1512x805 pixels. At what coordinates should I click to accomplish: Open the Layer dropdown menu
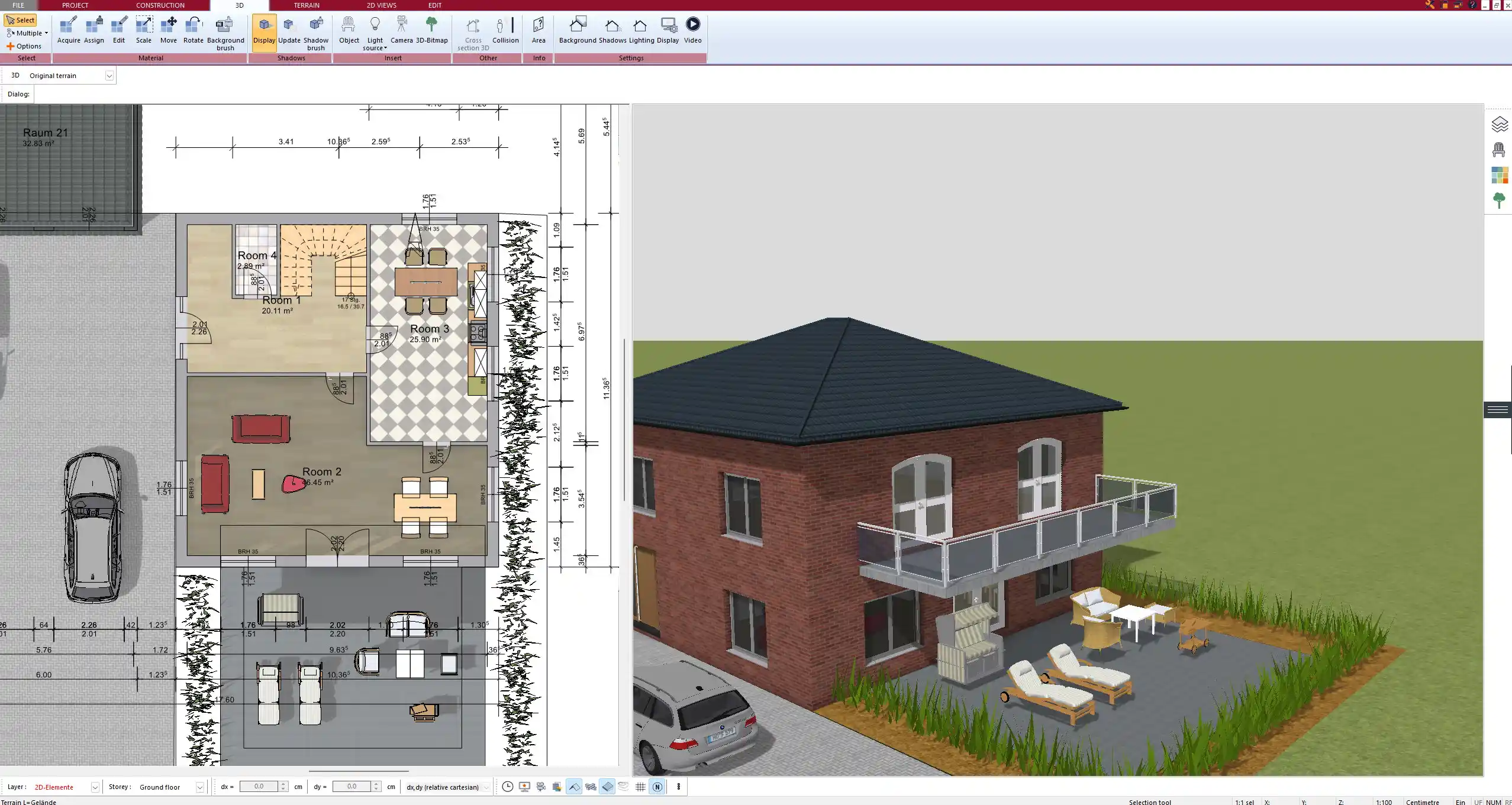pyautogui.click(x=96, y=787)
